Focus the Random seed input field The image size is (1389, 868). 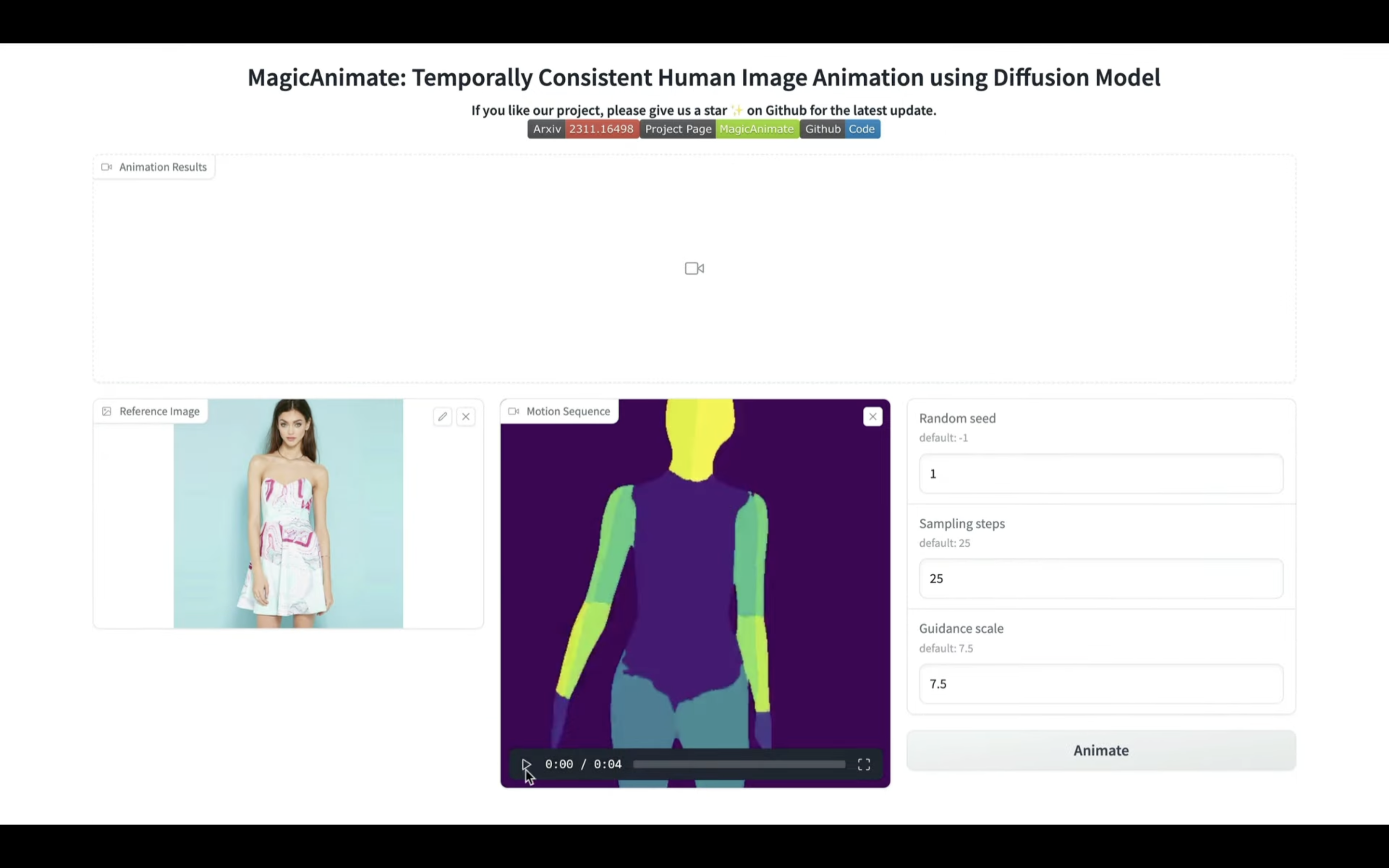tap(1101, 474)
